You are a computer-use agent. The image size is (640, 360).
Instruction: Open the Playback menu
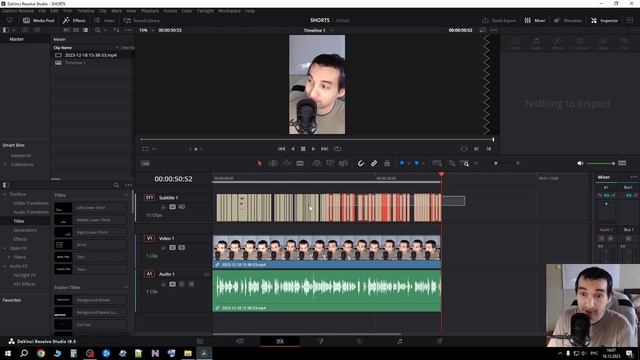tap(150, 11)
